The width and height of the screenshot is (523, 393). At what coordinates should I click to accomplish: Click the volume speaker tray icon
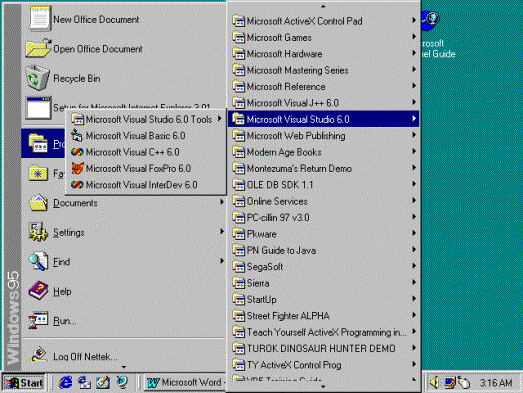coord(435,382)
